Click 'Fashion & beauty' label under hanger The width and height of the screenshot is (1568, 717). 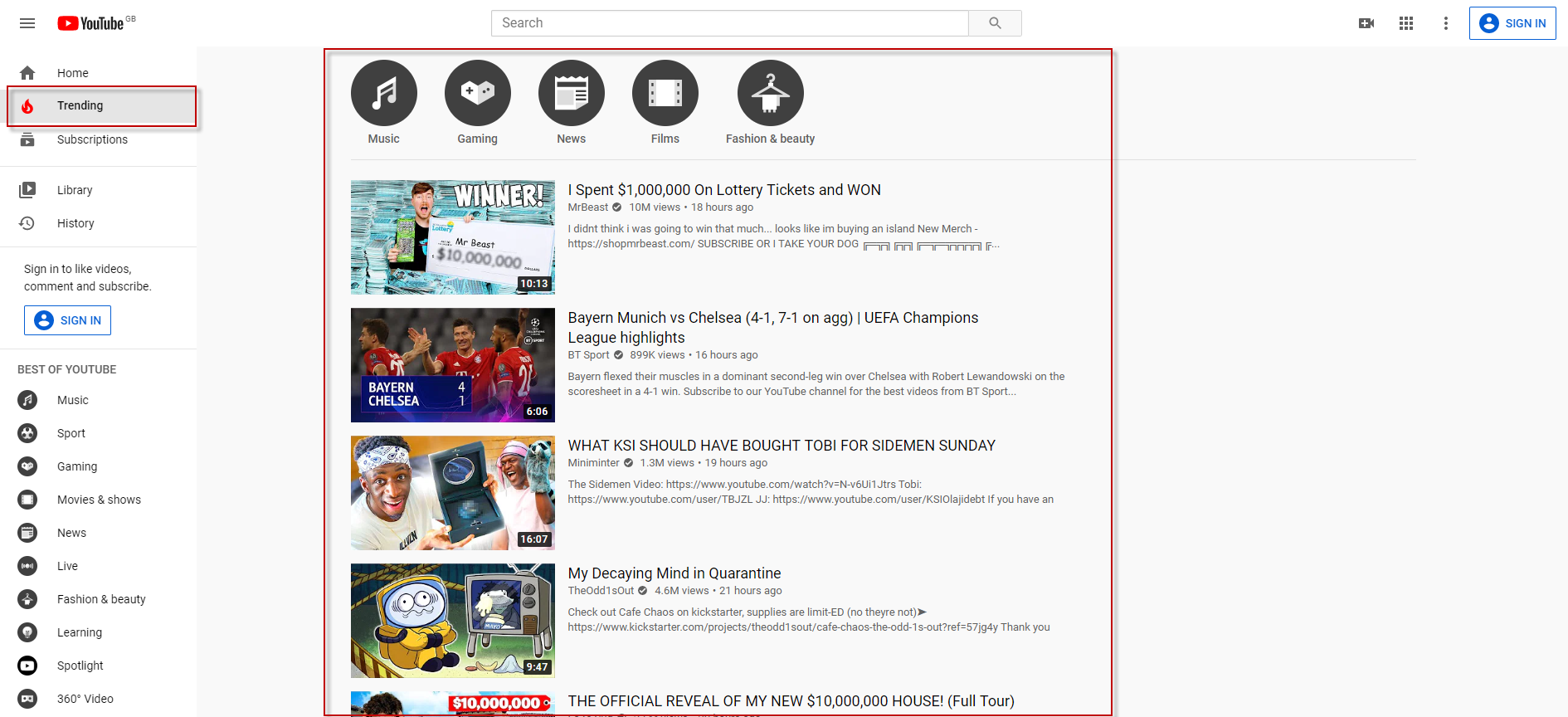coord(771,139)
